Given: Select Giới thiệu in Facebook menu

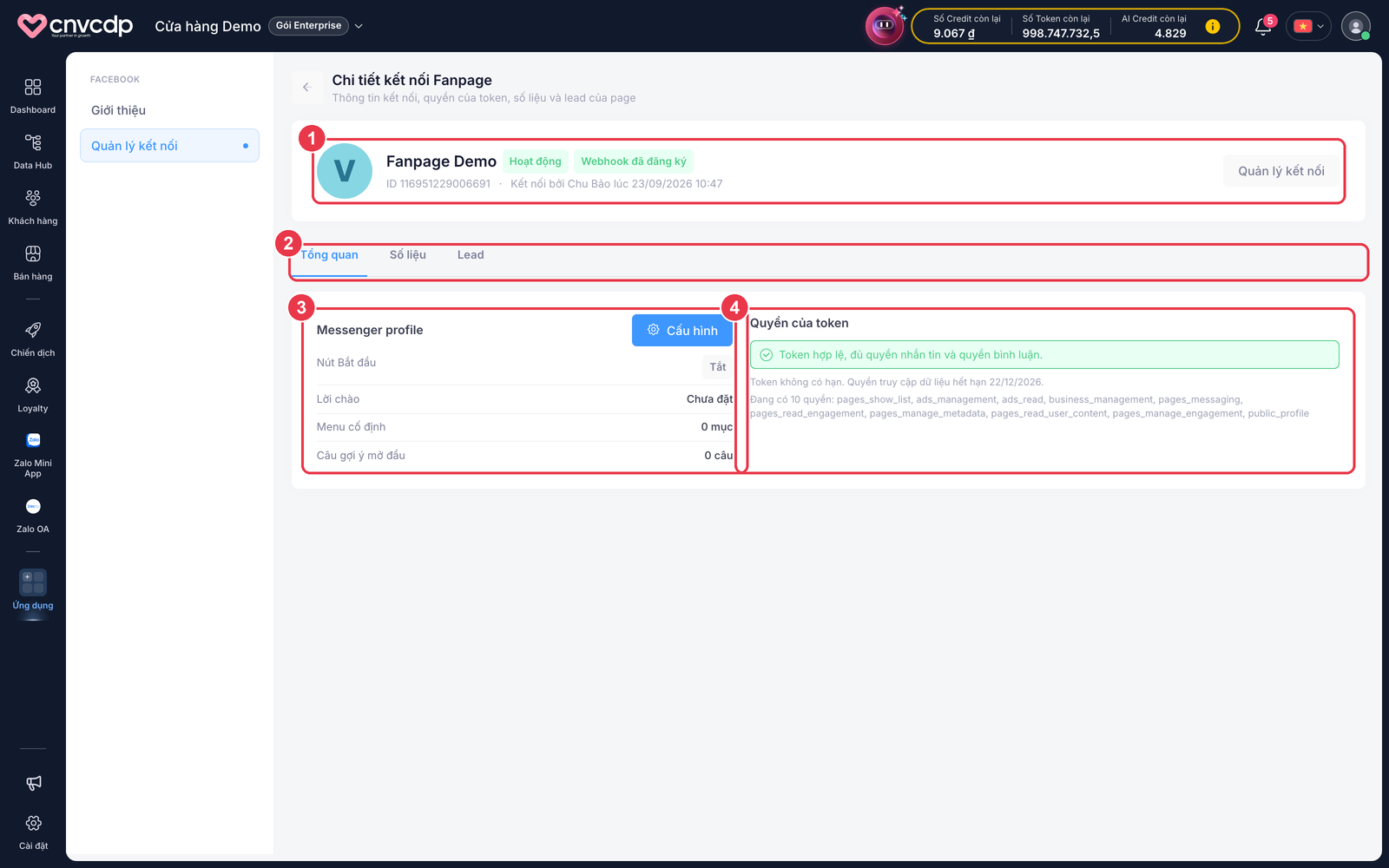Looking at the screenshot, I should click(118, 110).
